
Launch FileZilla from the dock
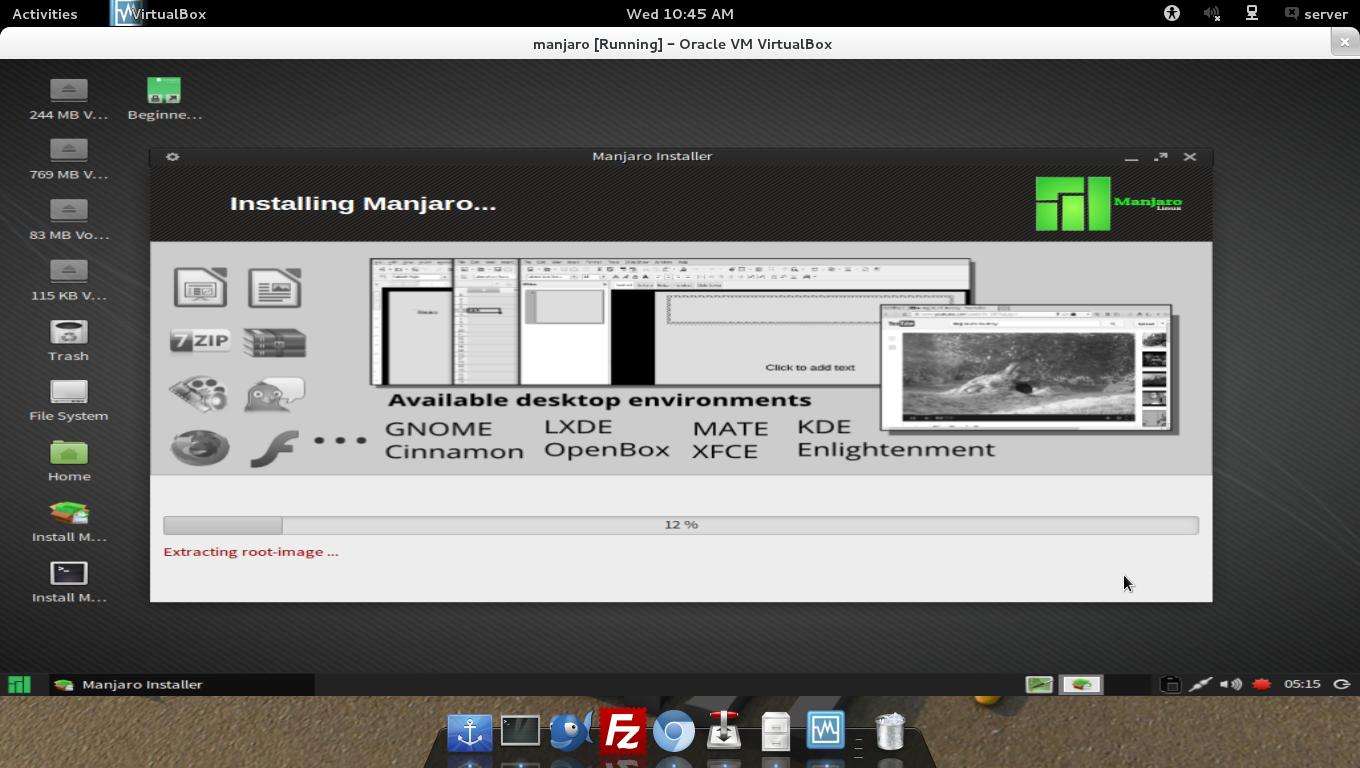point(622,732)
